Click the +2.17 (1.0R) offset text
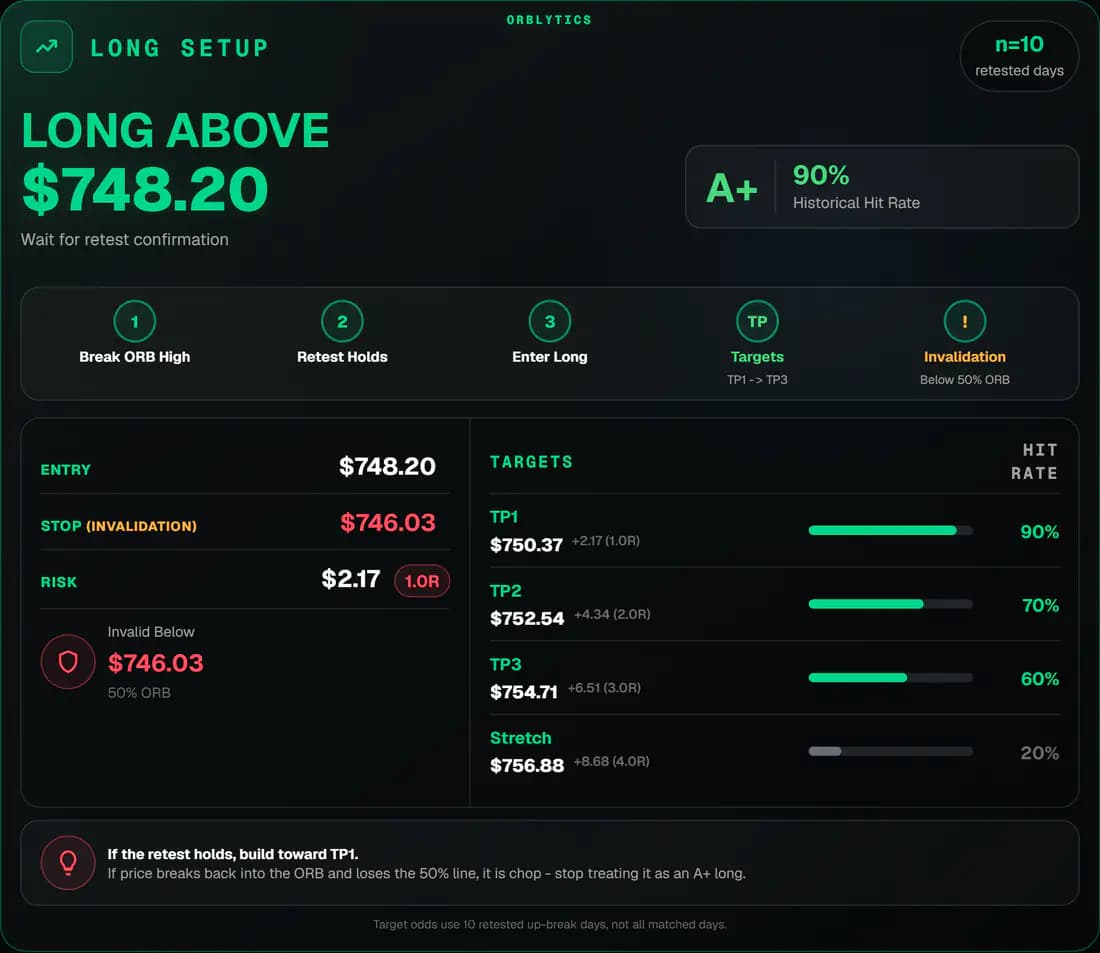The width and height of the screenshot is (1100, 953). (x=605, y=541)
